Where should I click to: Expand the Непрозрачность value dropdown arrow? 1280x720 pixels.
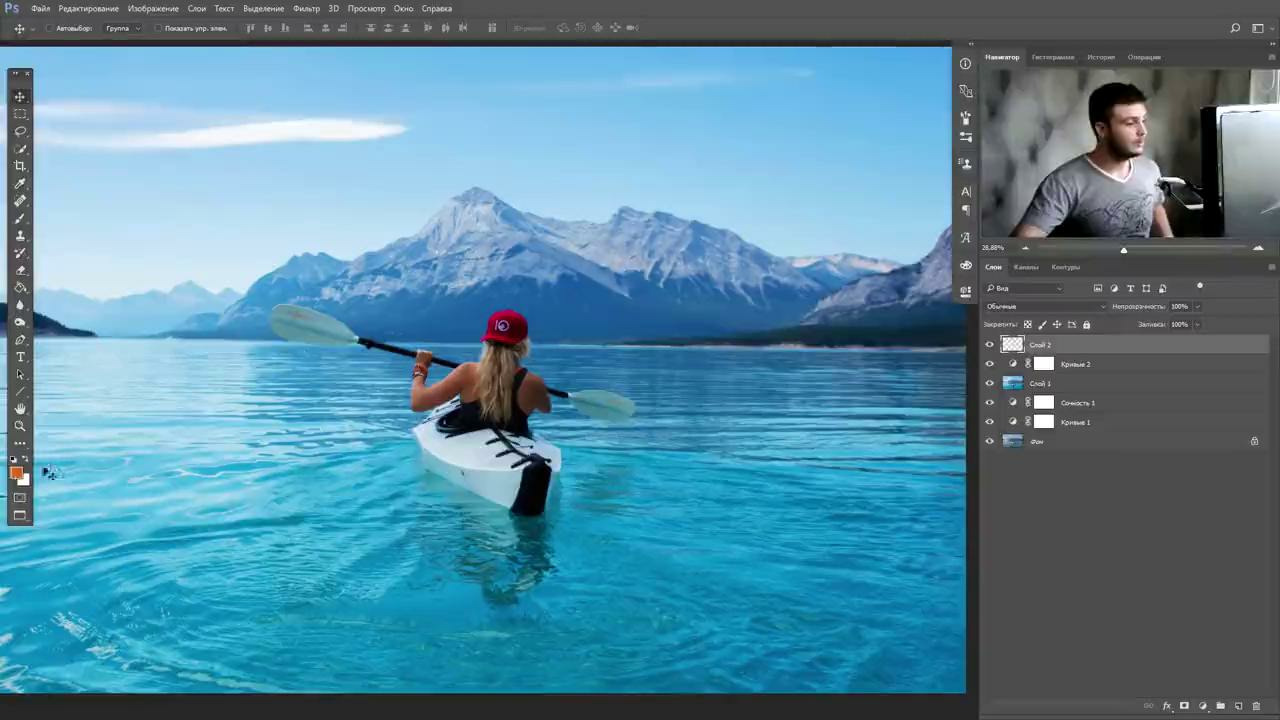pyautogui.click(x=1198, y=306)
